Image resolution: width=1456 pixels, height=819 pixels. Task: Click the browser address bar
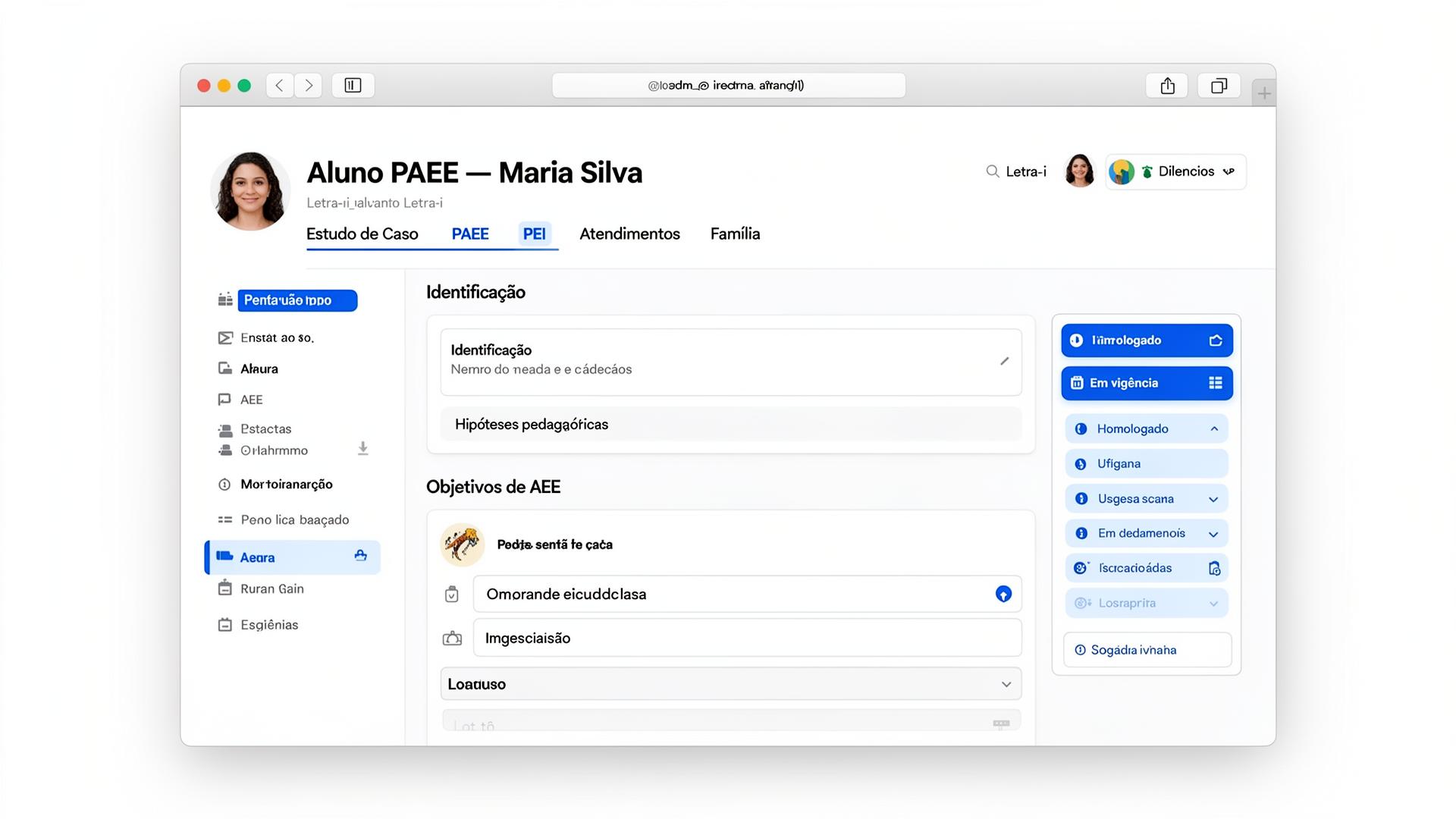tap(728, 86)
